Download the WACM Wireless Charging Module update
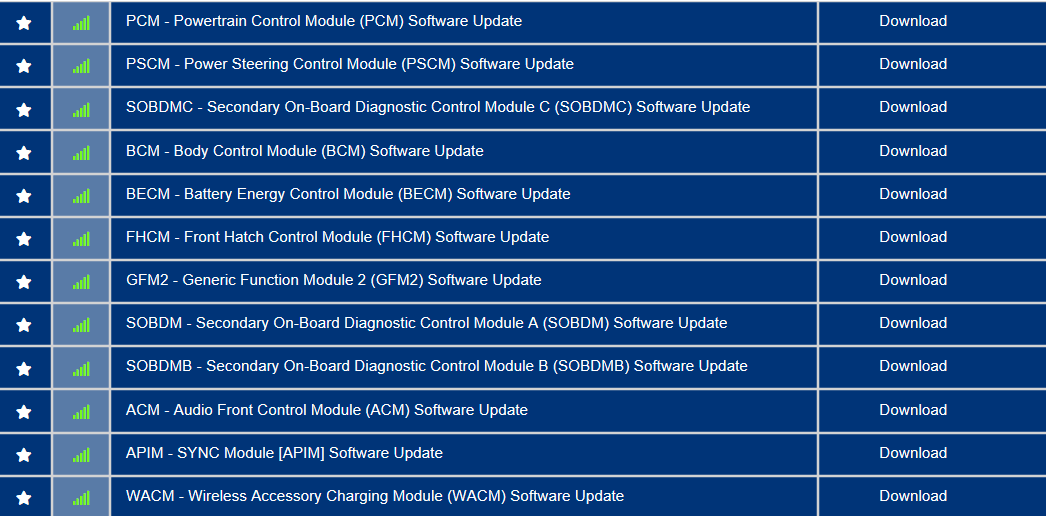1046x516 pixels. (x=912, y=496)
